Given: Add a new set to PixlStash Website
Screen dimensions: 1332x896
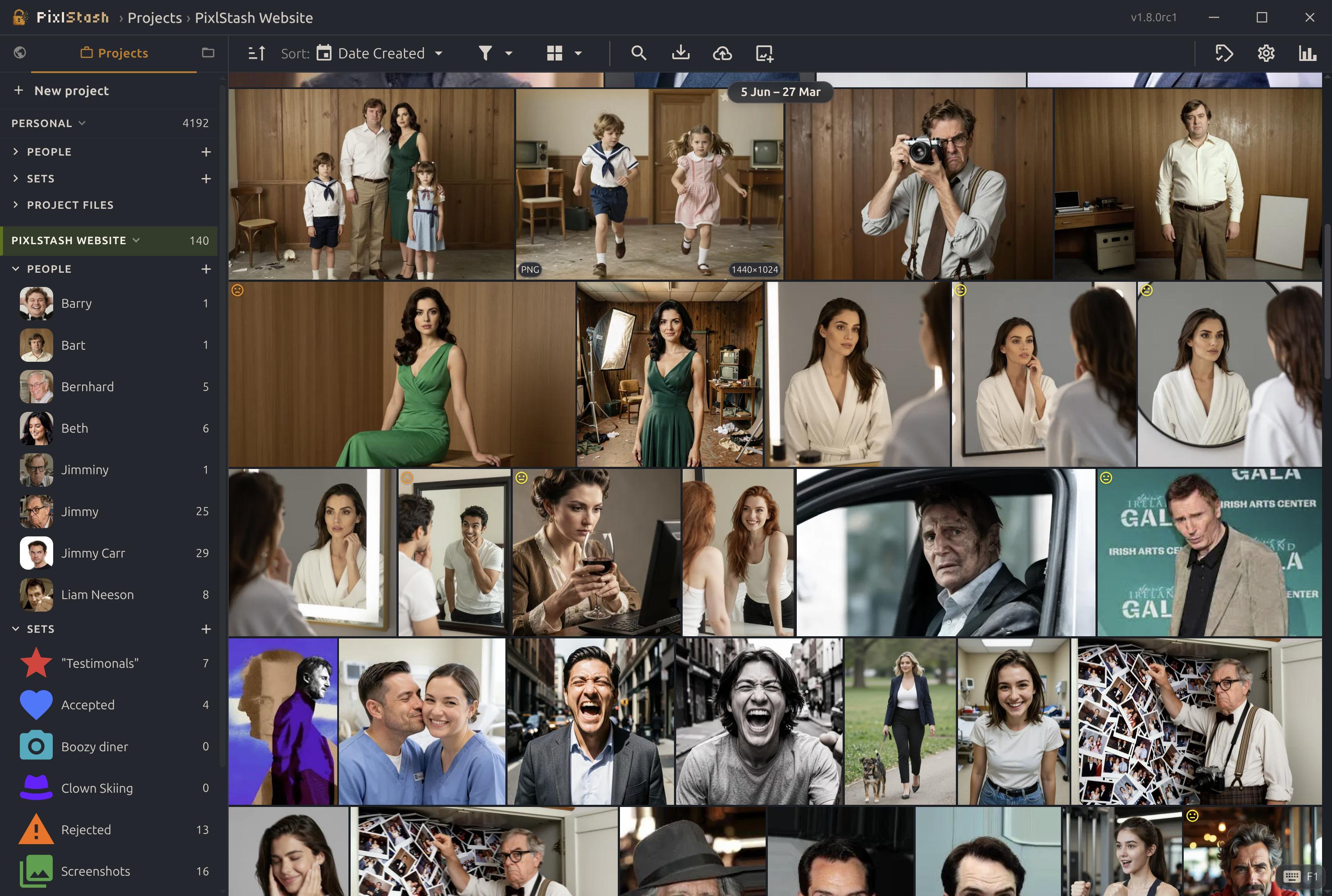Looking at the screenshot, I should tap(206, 628).
